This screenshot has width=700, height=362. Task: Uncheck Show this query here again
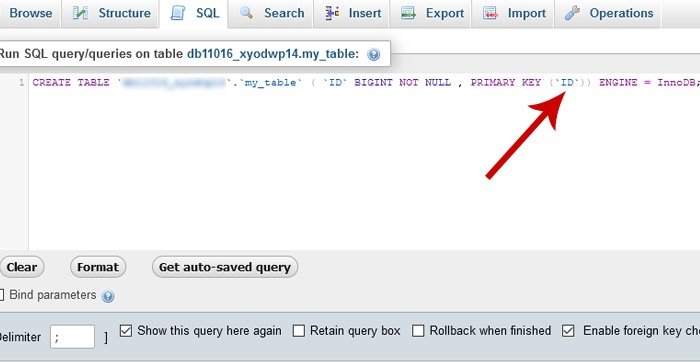(126, 331)
